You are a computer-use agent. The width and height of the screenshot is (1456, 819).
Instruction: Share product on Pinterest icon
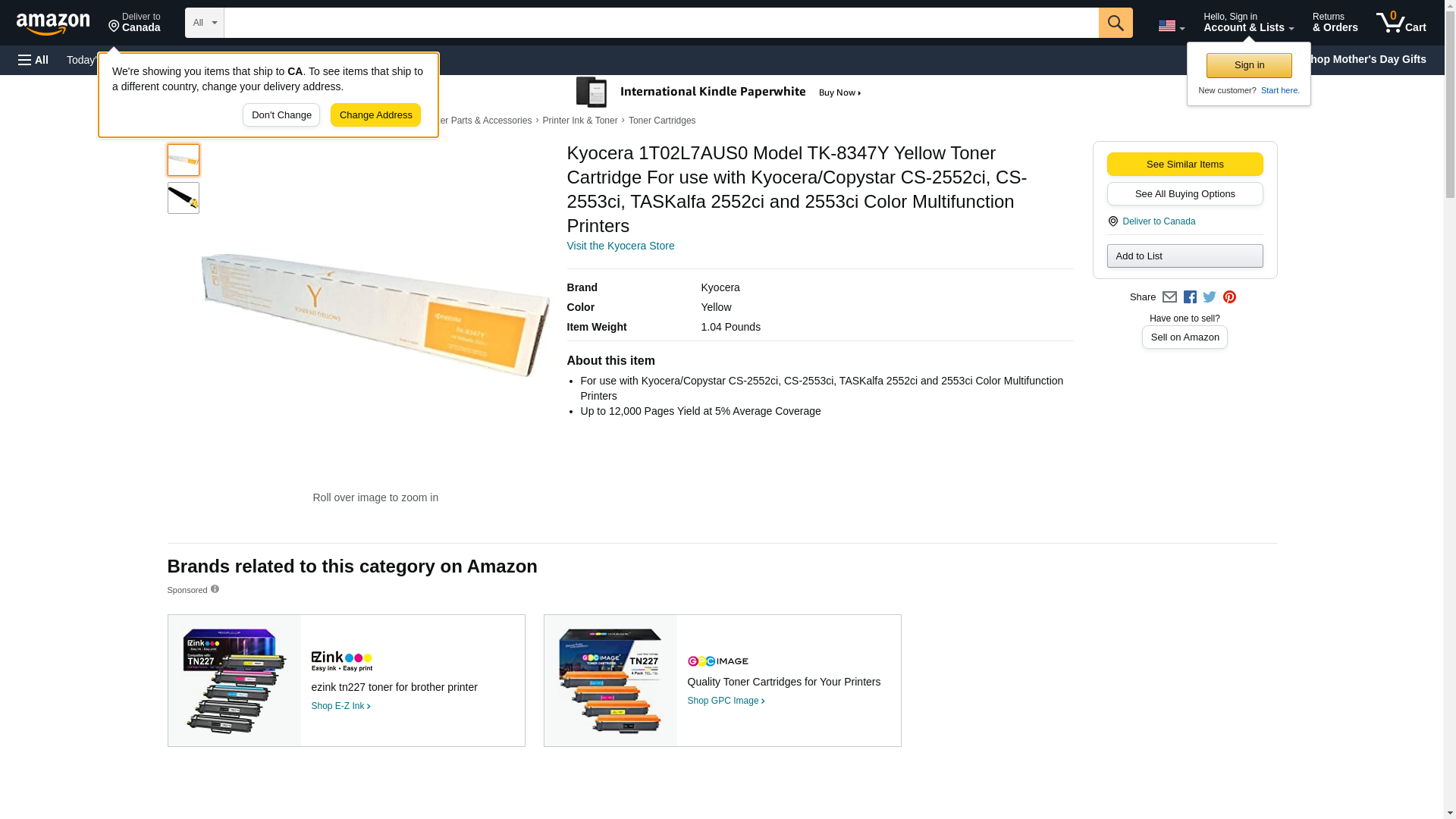click(x=1229, y=297)
